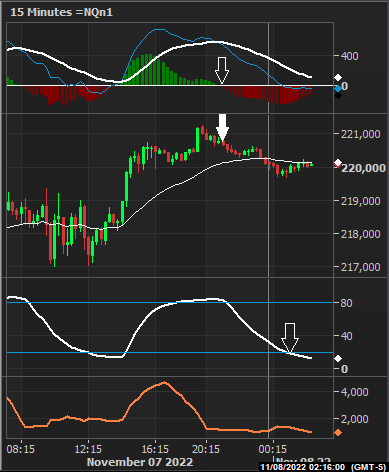Click the 4,000 label on bottom panel axis
The height and width of the screenshot is (472, 389).
point(355,392)
